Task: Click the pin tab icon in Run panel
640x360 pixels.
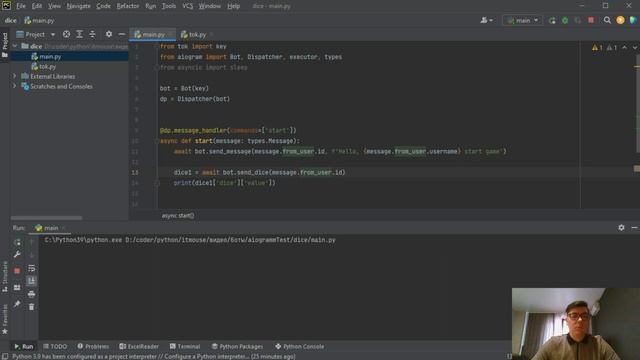Action: pyautogui.click(x=17, y=304)
